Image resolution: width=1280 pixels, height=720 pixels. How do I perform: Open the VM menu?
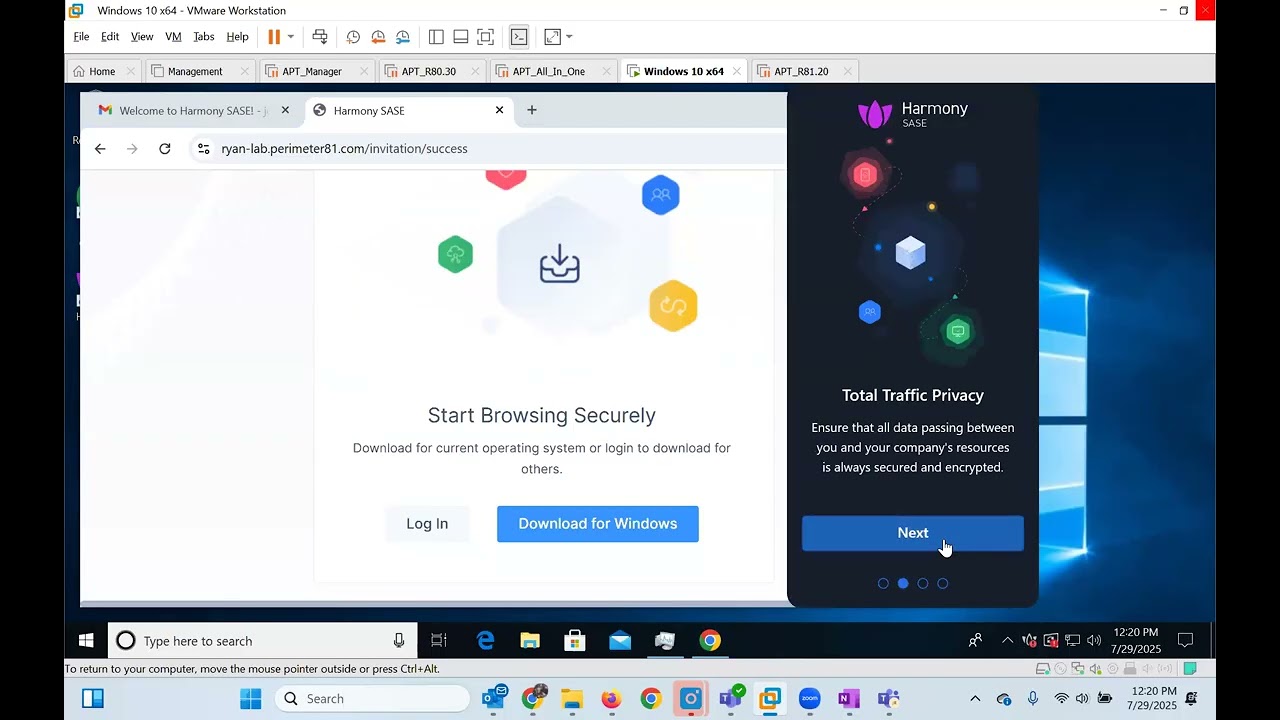(x=173, y=37)
